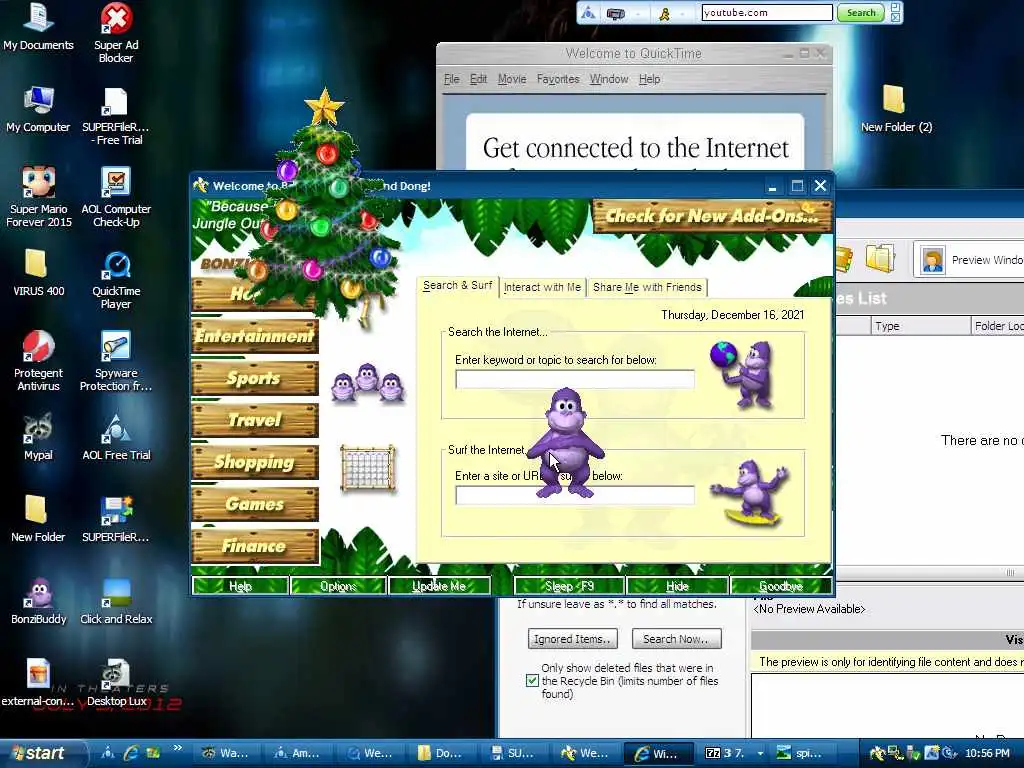Focus the youtube.com toolbar search field
The height and width of the screenshot is (768, 1024).
click(x=767, y=12)
